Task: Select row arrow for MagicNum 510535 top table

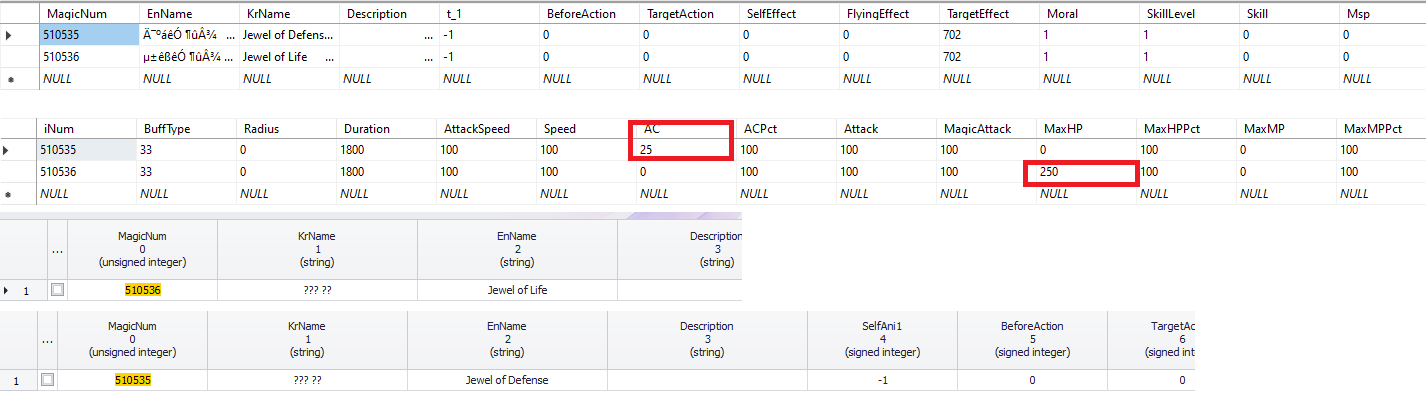Action: coord(10,36)
